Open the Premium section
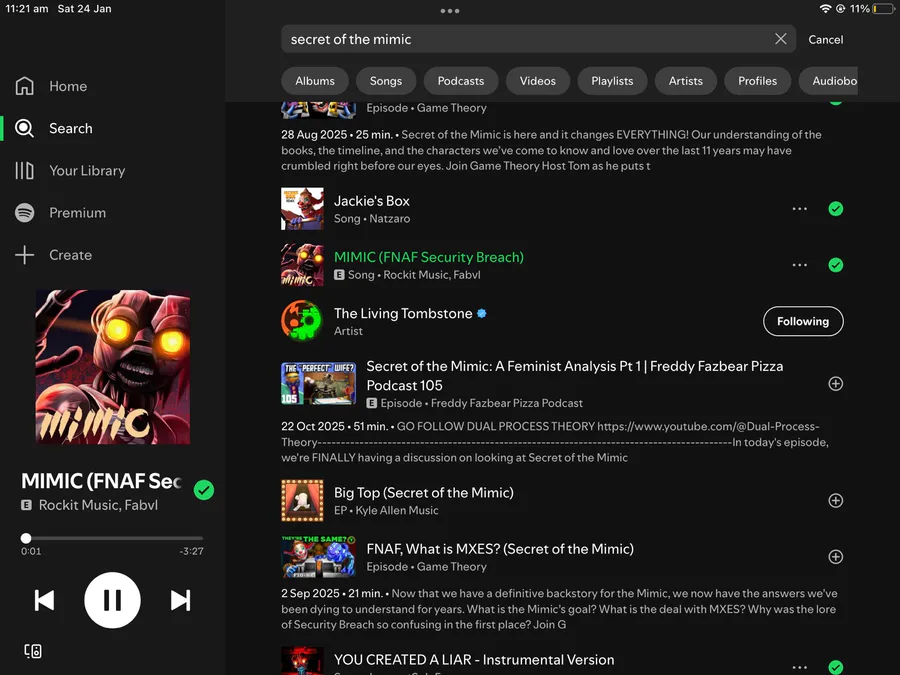 coord(61,213)
